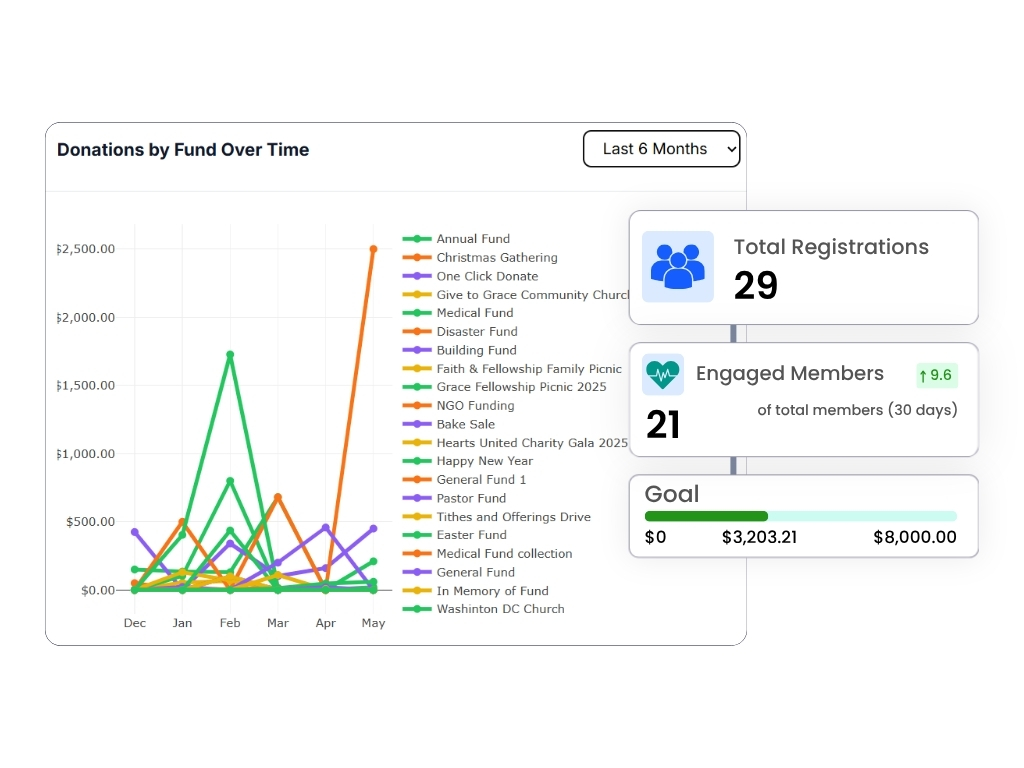Viewport: 1024px width, 768px height.
Task: Click Bake Sale legend label
Action: pyautogui.click(x=466, y=424)
